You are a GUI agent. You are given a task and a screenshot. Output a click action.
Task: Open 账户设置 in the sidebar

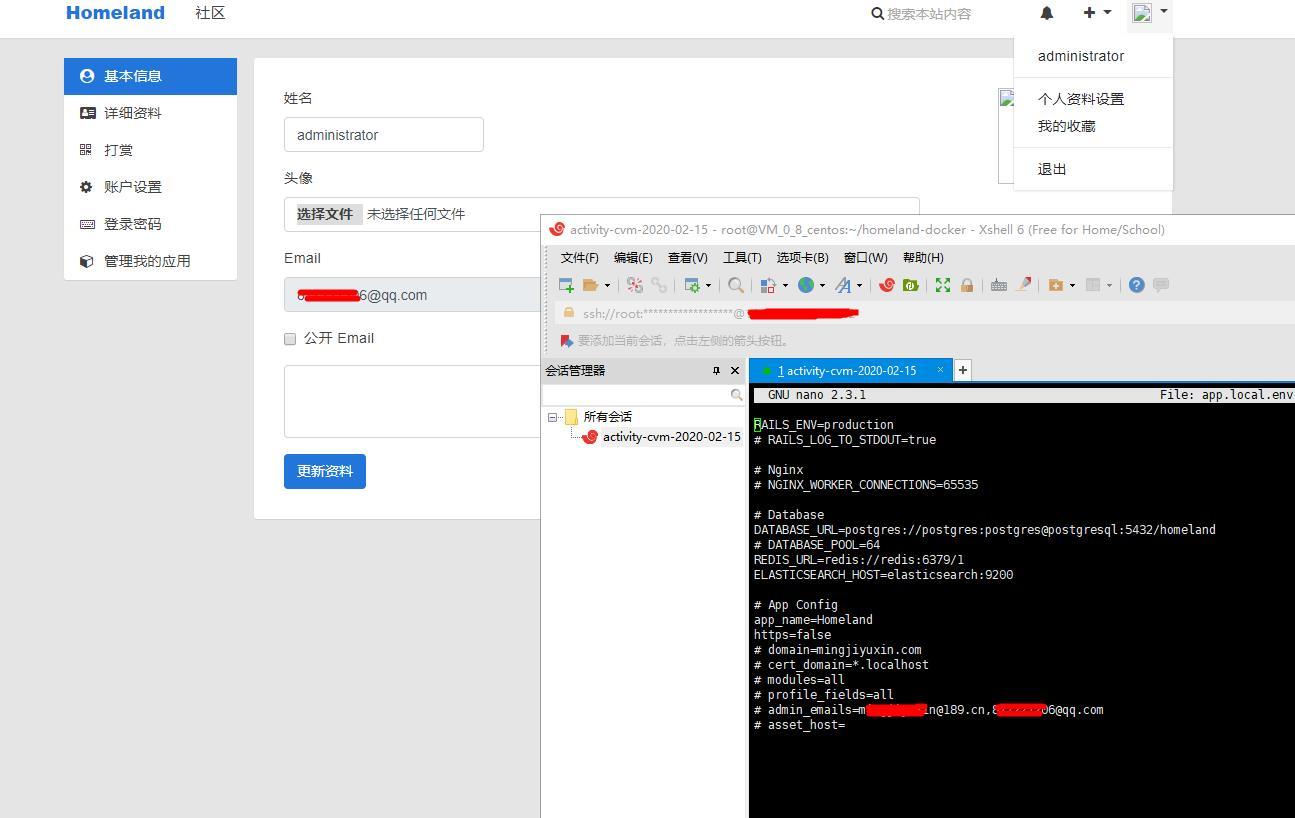[x=150, y=187]
